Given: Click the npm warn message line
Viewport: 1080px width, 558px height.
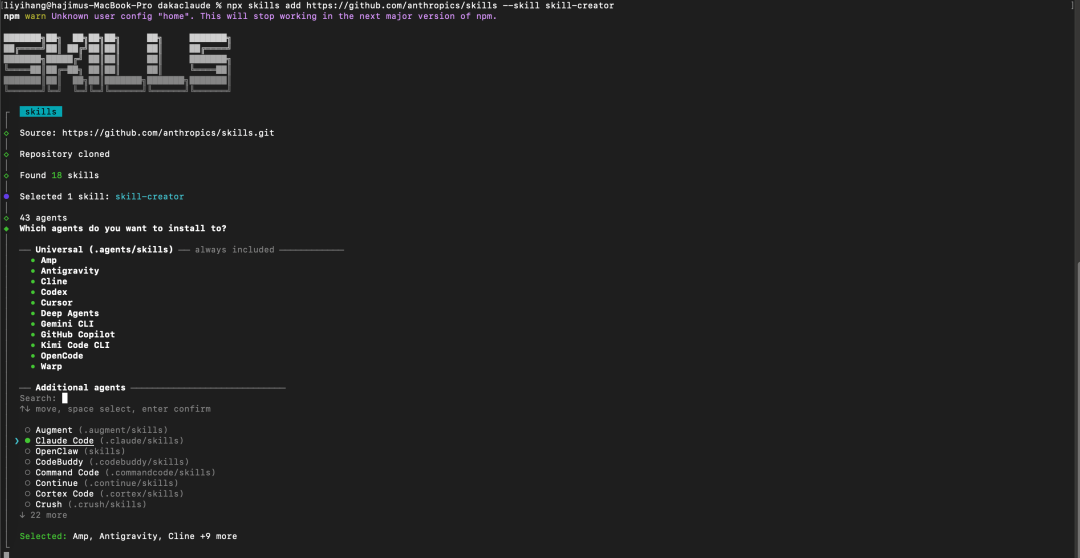Looking at the screenshot, I should pos(250,16).
